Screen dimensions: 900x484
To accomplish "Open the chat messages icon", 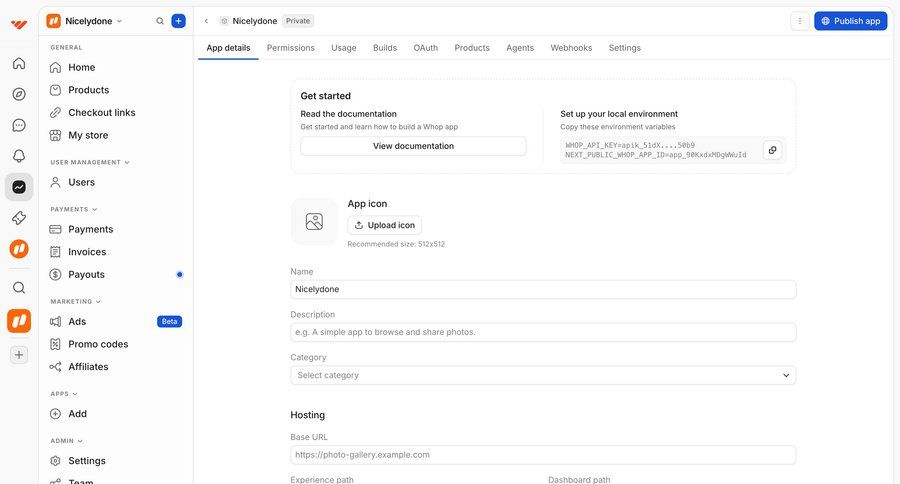I will tap(19, 125).
